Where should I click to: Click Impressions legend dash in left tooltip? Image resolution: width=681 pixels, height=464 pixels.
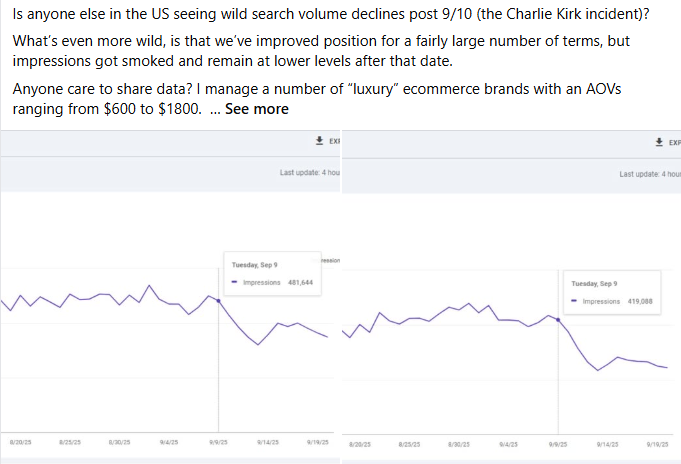(x=235, y=282)
